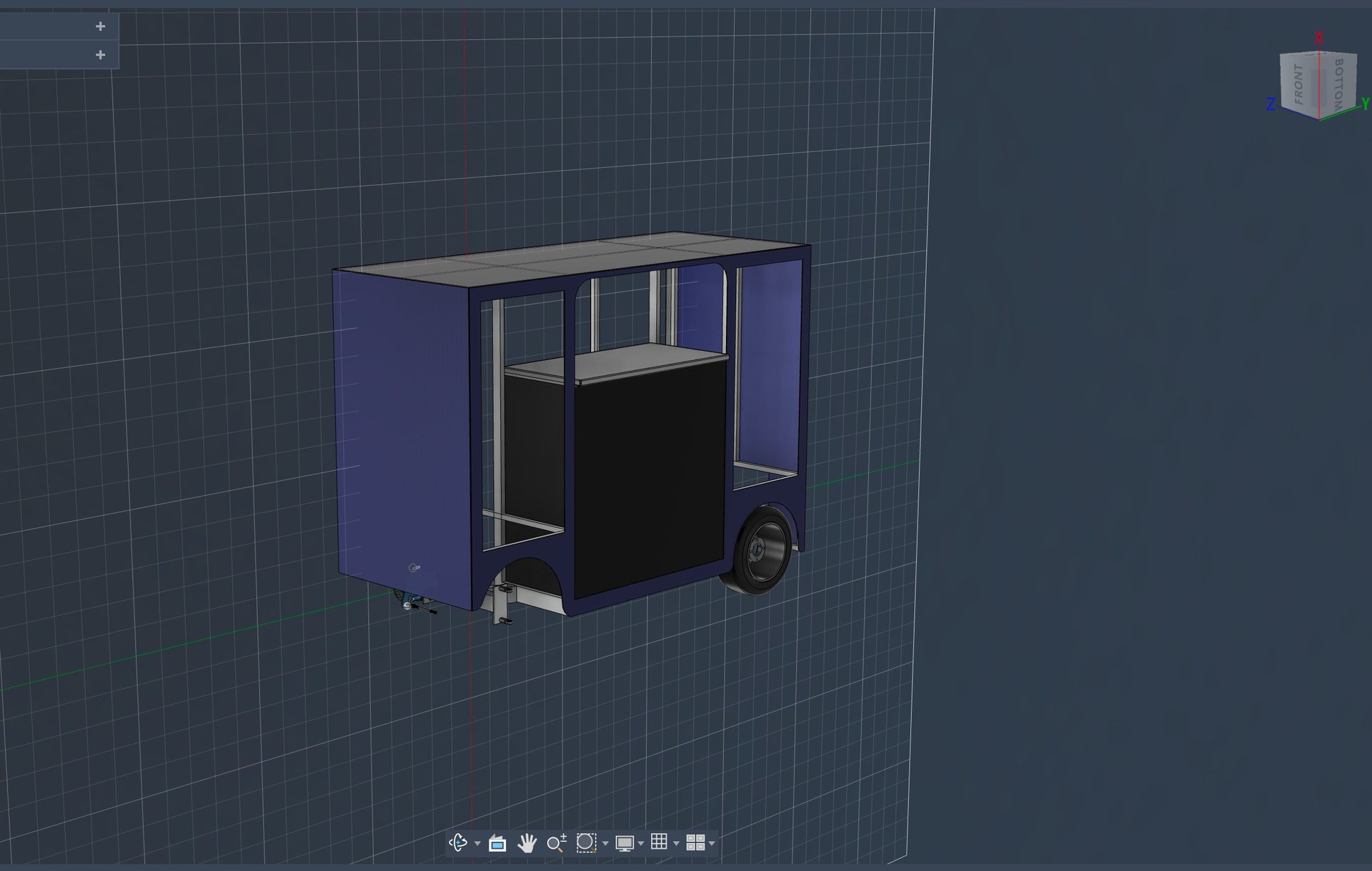The height and width of the screenshot is (871, 1372).
Task: Activate the Look At tool
Action: (497, 843)
